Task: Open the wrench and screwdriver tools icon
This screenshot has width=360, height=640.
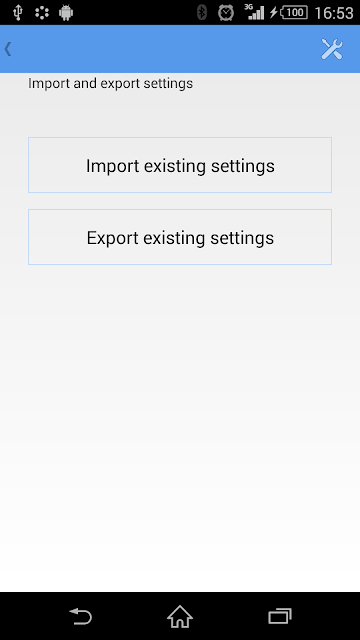Action: point(332,49)
